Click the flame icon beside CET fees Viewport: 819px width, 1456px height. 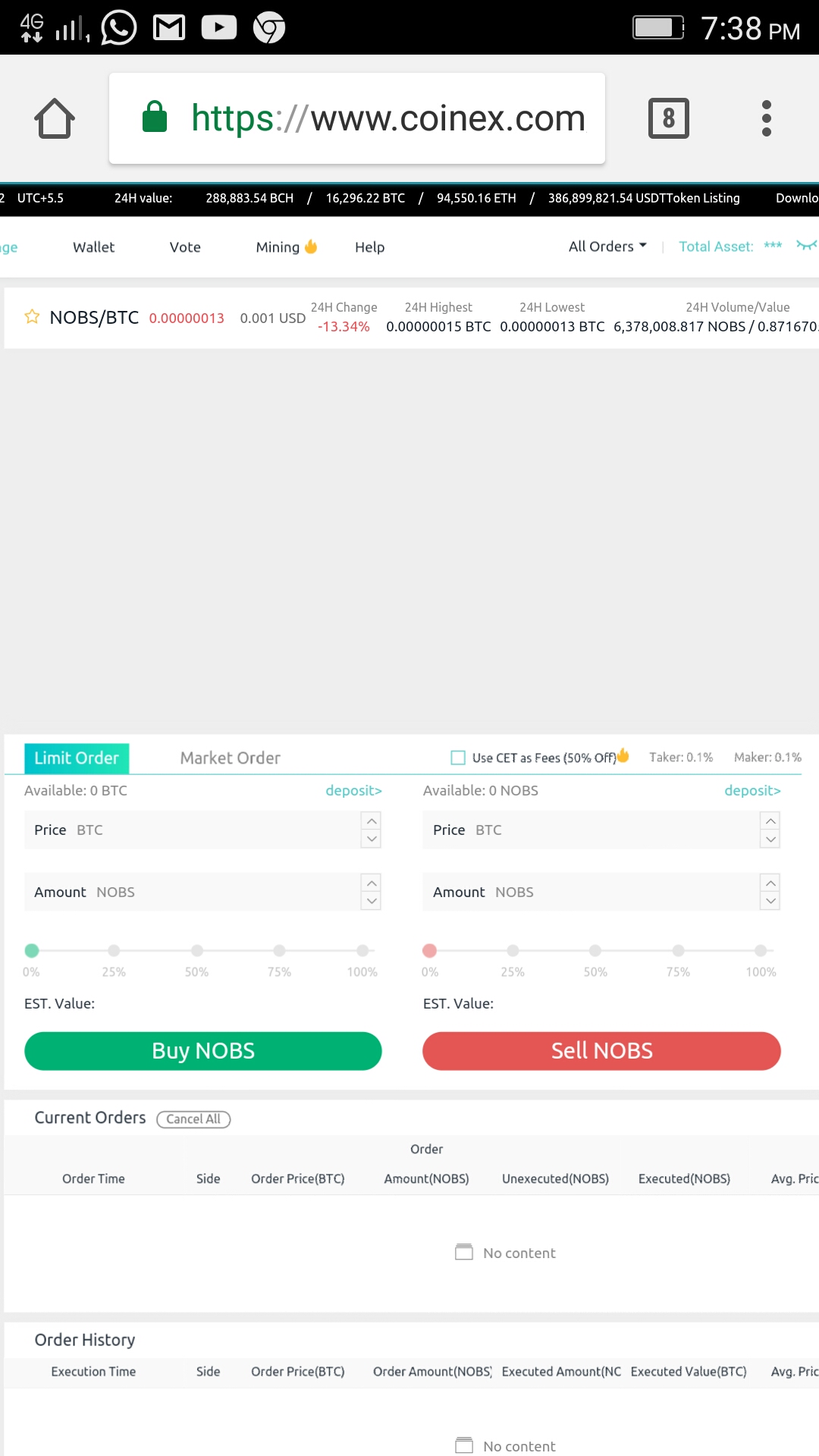click(623, 755)
